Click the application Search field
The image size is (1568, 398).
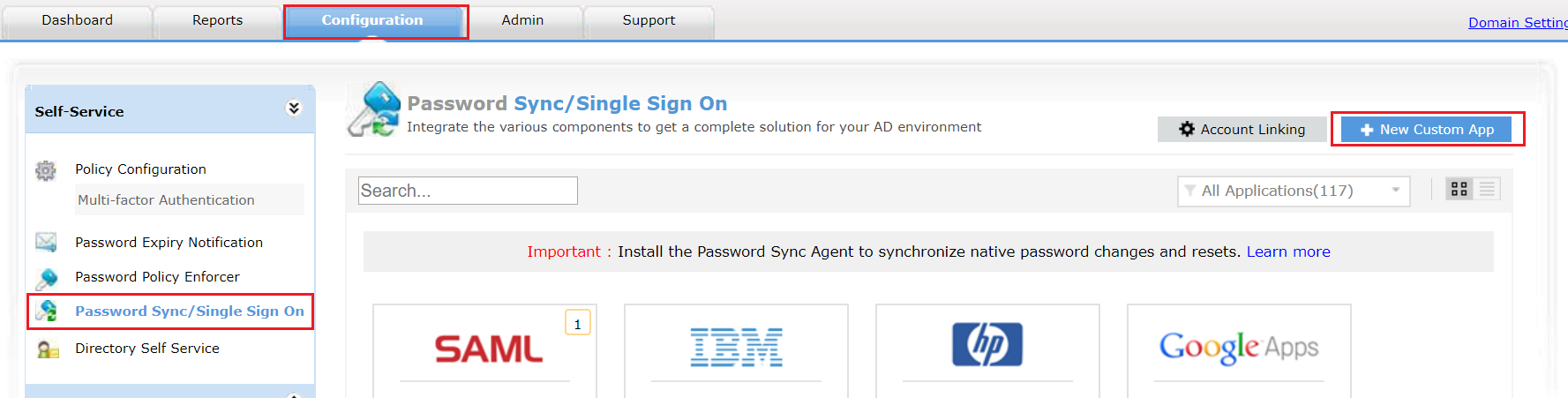[468, 191]
